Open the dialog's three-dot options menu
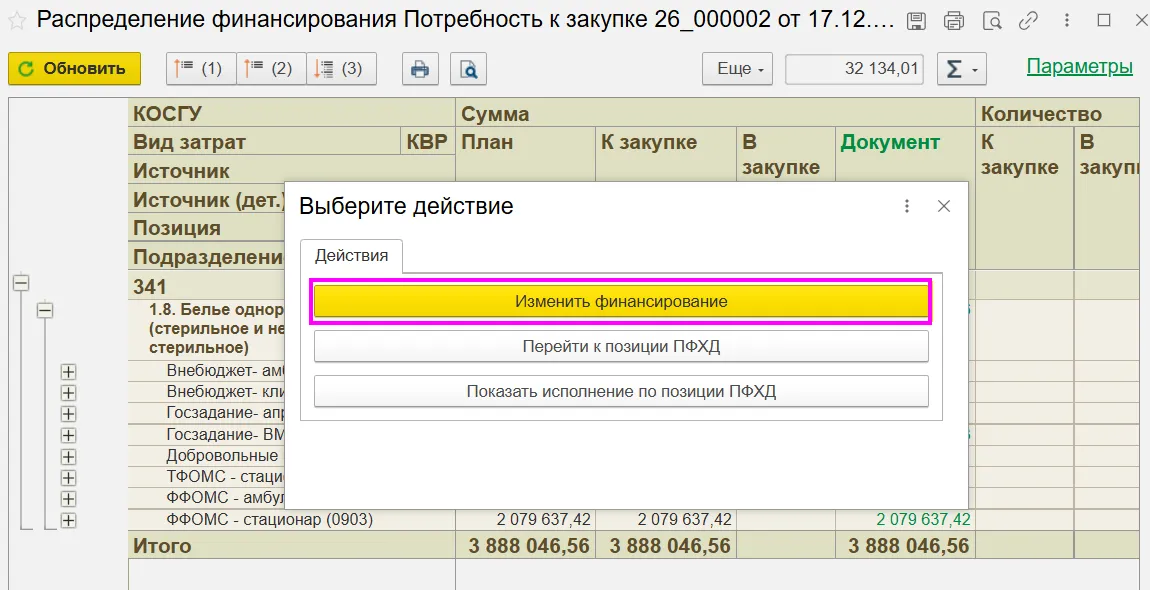1150x590 pixels. pos(907,206)
